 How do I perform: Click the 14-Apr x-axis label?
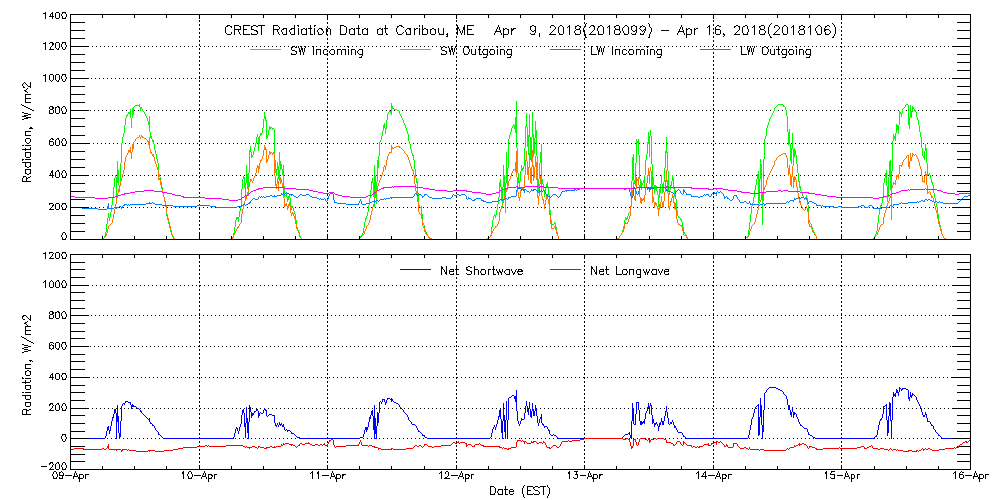713,477
